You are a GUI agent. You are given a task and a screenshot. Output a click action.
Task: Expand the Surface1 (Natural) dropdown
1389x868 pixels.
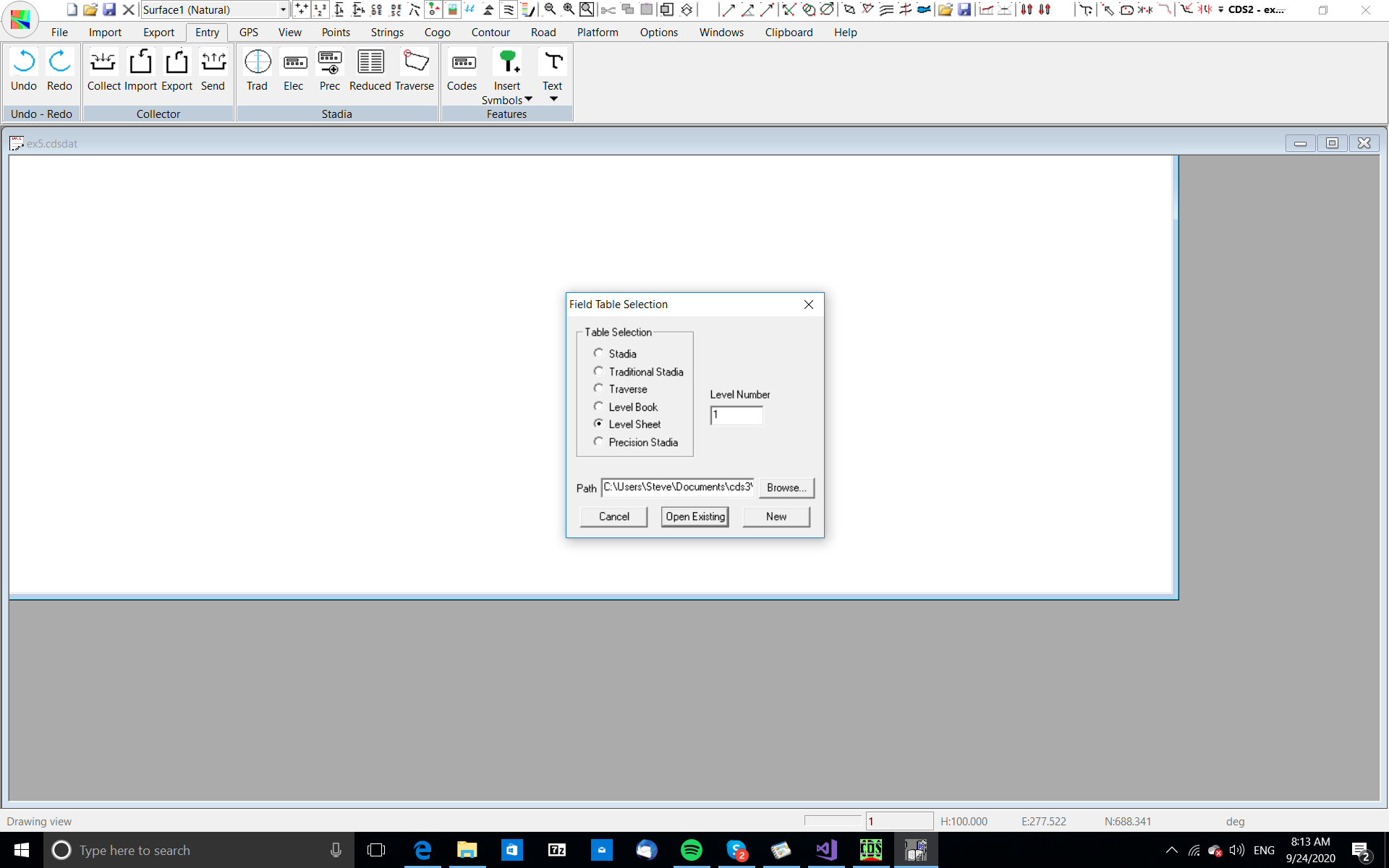pyautogui.click(x=283, y=9)
